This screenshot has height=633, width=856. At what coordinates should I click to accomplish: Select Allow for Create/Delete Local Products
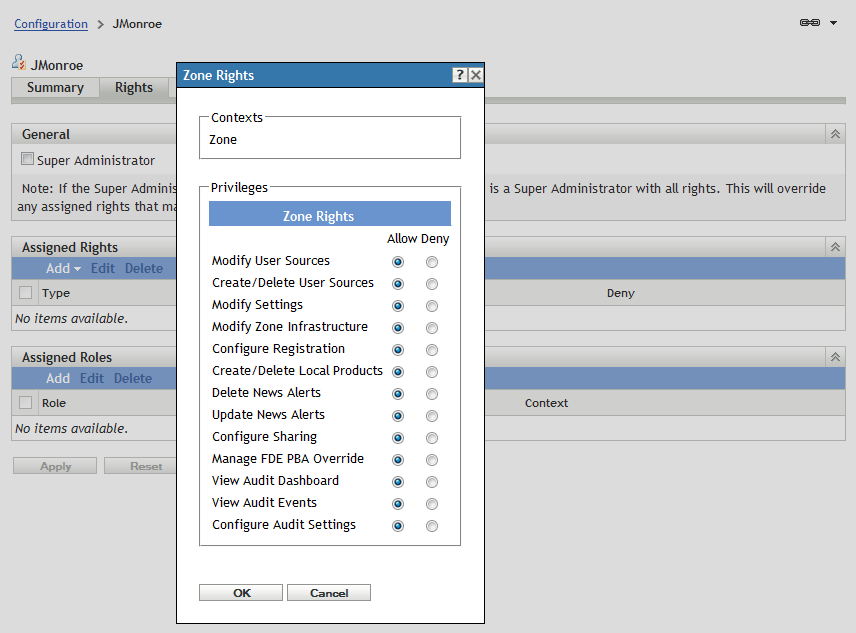click(398, 372)
